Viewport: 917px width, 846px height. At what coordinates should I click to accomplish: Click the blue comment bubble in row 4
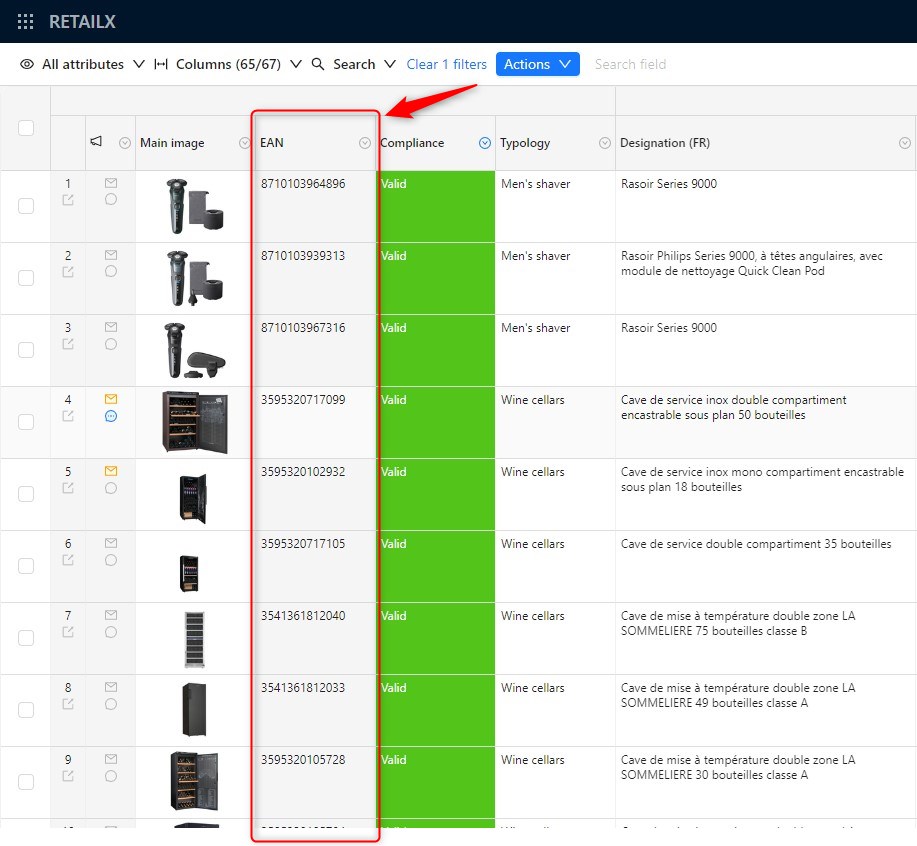[x=111, y=416]
